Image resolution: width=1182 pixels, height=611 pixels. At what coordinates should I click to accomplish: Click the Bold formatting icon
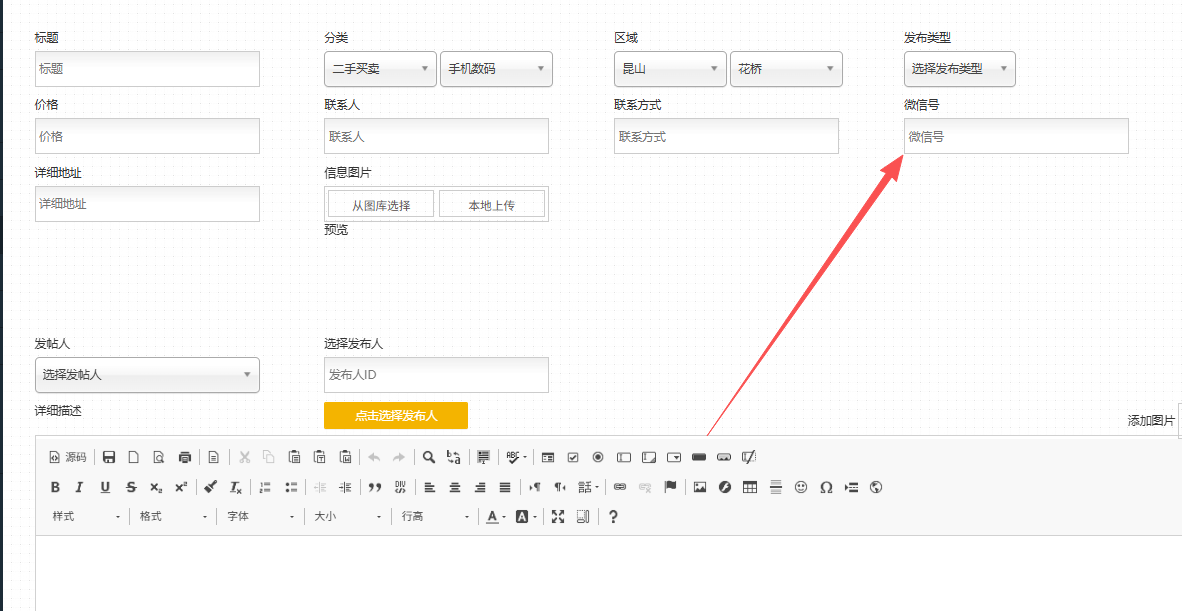point(55,487)
